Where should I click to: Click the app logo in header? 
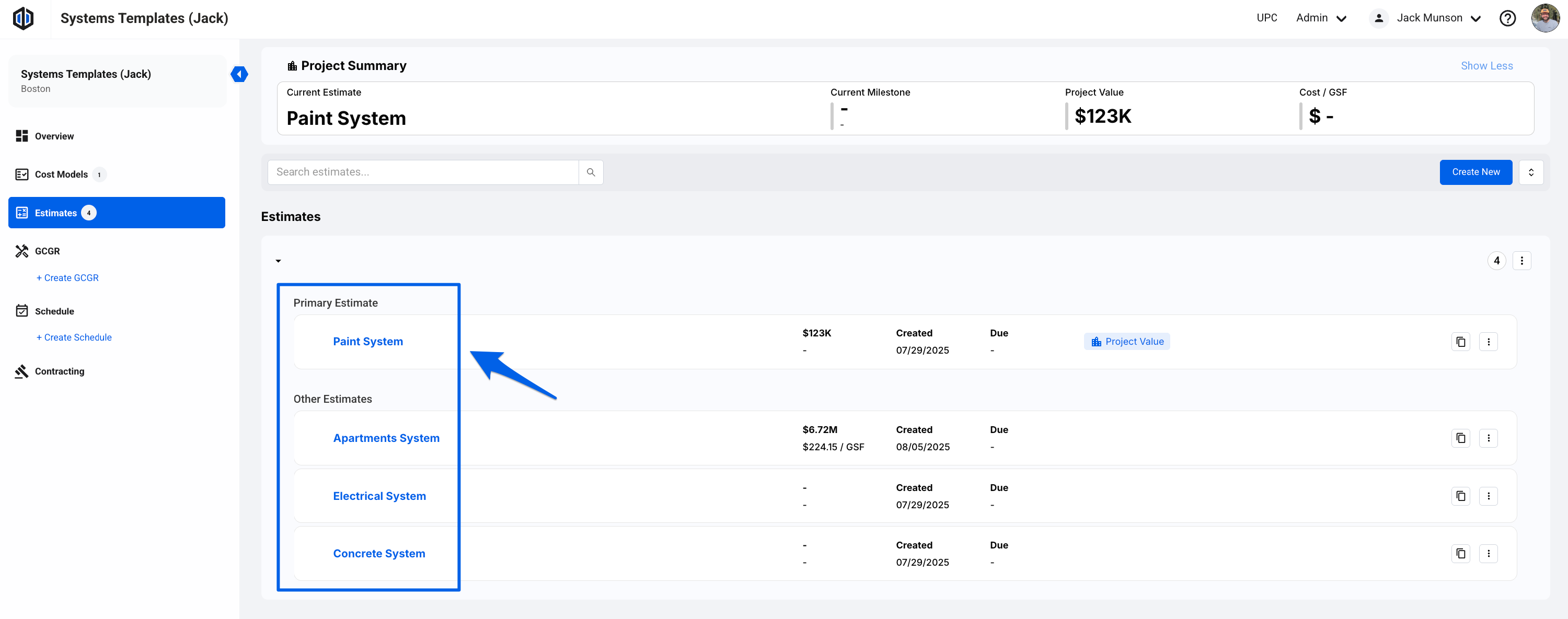[x=23, y=18]
